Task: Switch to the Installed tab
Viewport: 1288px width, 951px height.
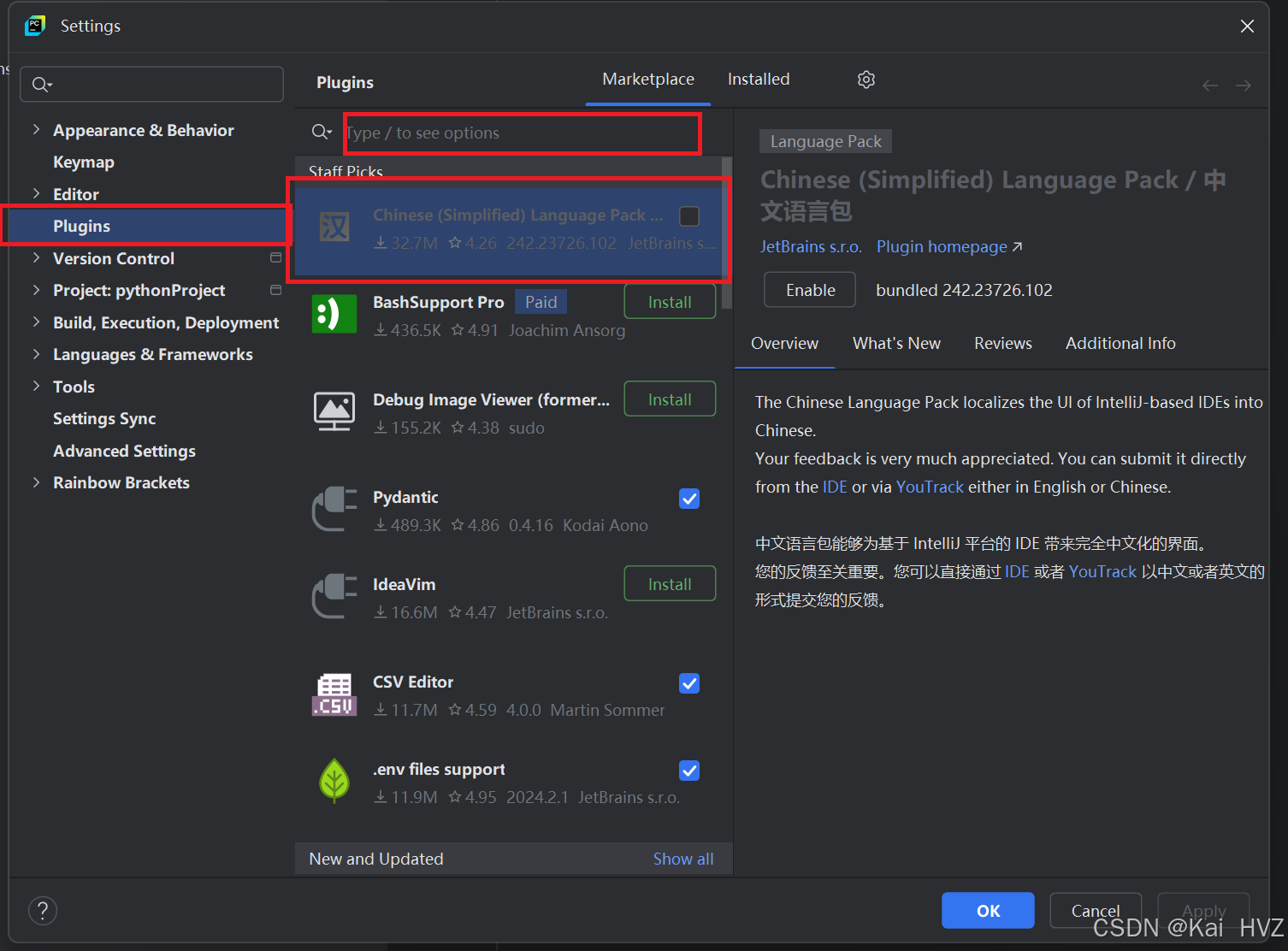Action: [x=759, y=80]
